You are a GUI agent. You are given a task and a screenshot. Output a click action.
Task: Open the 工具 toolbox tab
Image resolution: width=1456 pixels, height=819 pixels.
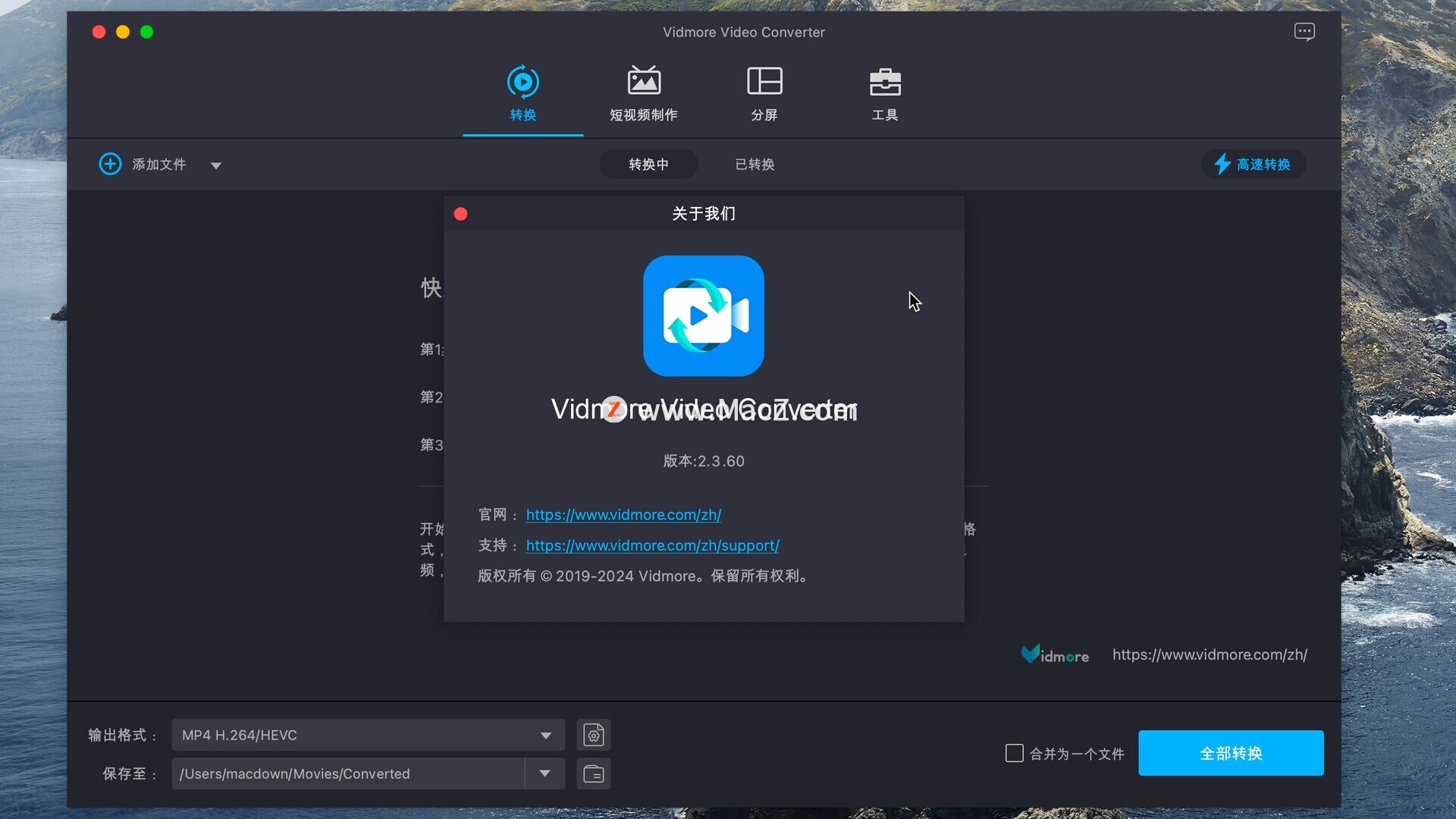885,94
